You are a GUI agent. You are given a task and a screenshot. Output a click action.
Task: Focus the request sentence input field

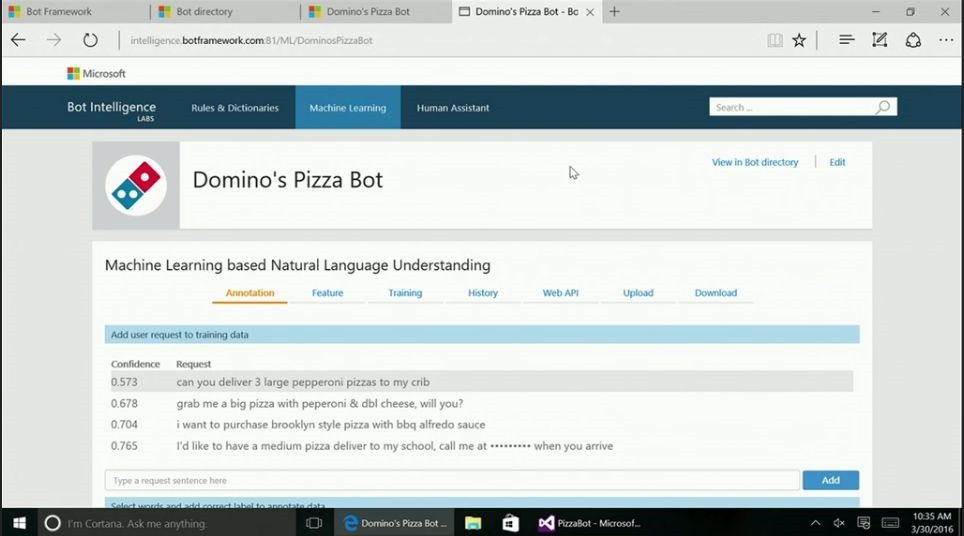(452, 480)
